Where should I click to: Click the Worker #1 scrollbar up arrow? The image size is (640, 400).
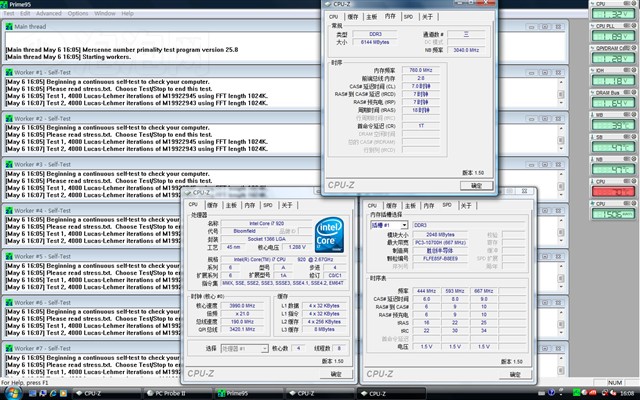(x=561, y=82)
